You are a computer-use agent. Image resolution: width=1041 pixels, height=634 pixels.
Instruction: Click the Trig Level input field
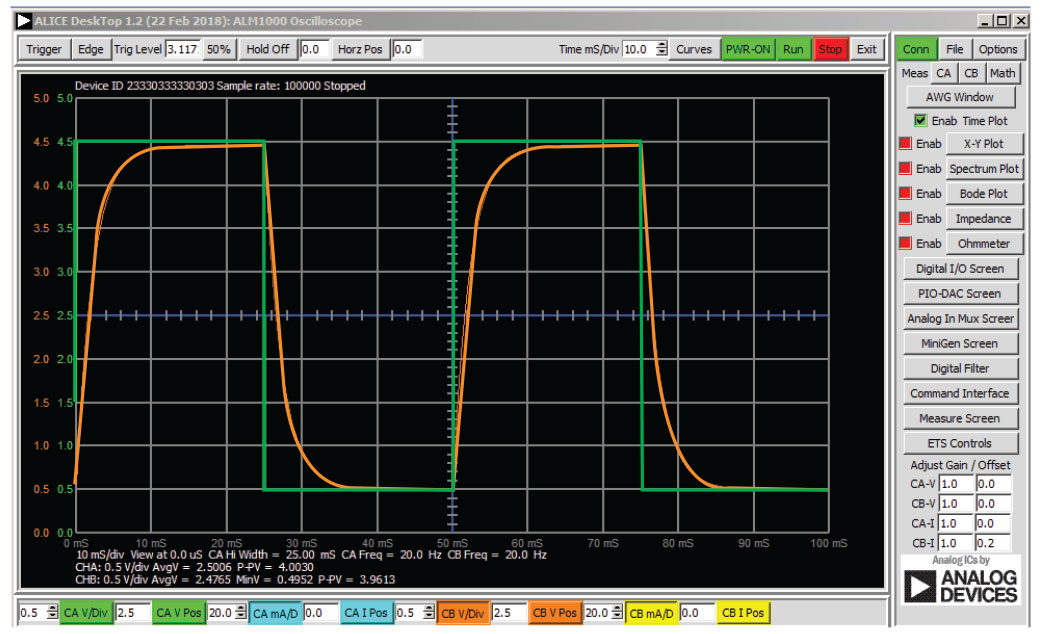tap(183, 49)
